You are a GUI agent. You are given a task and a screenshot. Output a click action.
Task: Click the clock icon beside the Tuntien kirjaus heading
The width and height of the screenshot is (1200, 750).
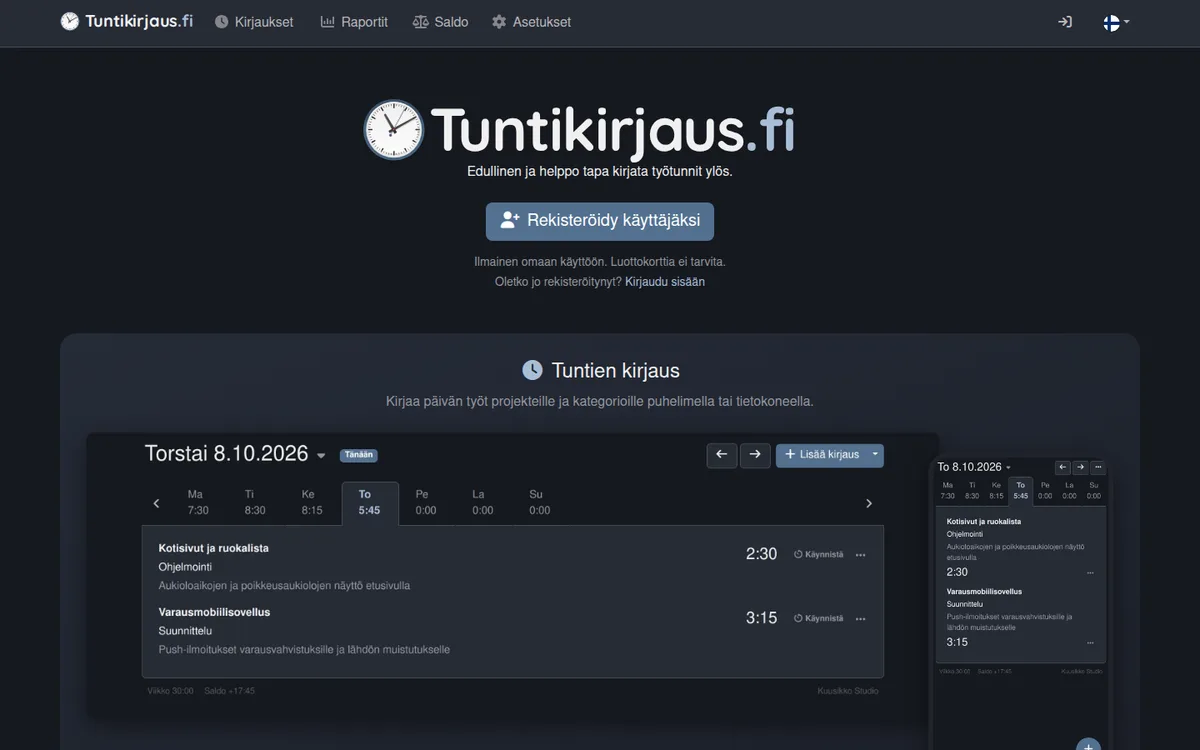(x=532, y=370)
